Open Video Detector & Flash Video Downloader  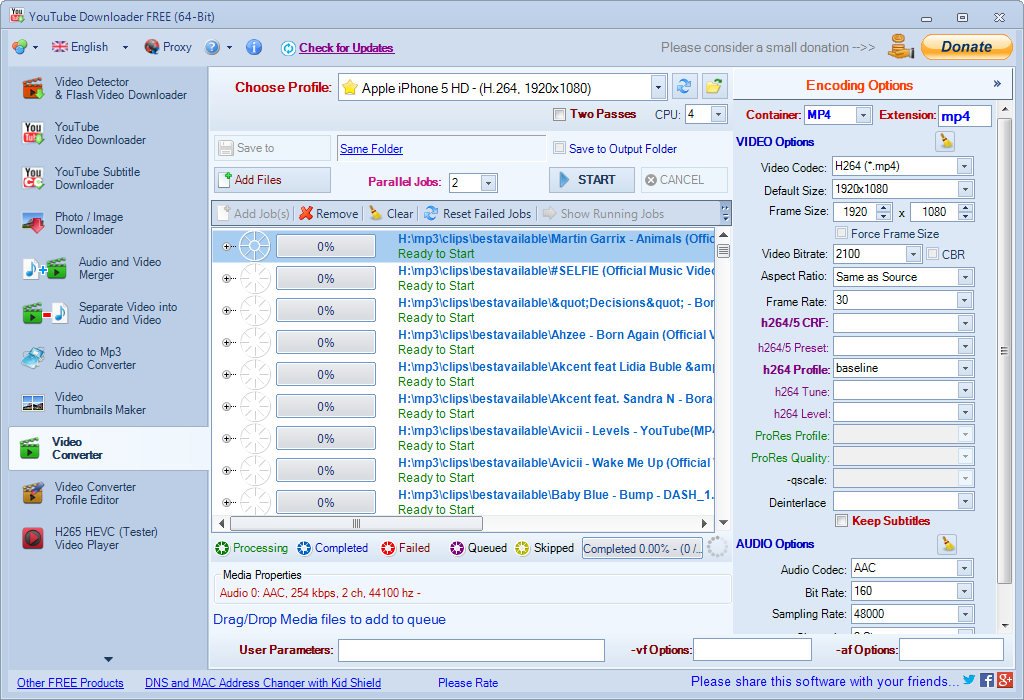pos(104,88)
